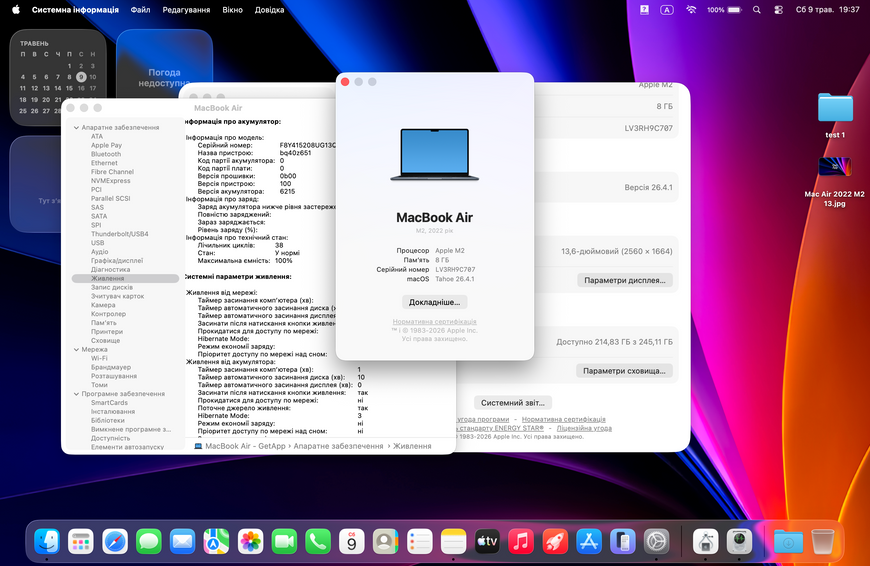This screenshot has width=870, height=566.
Task: Open Spotlight search in menu bar
Action: click(757, 9)
